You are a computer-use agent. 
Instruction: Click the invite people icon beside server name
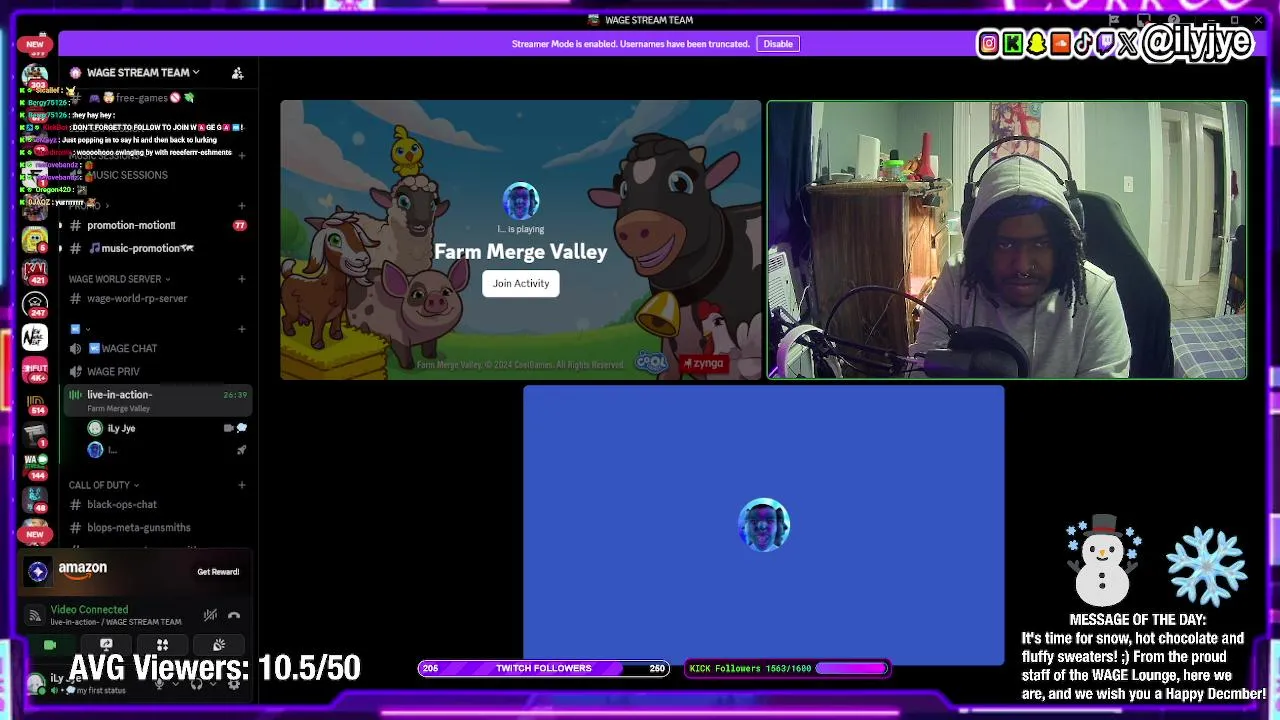[x=237, y=73]
